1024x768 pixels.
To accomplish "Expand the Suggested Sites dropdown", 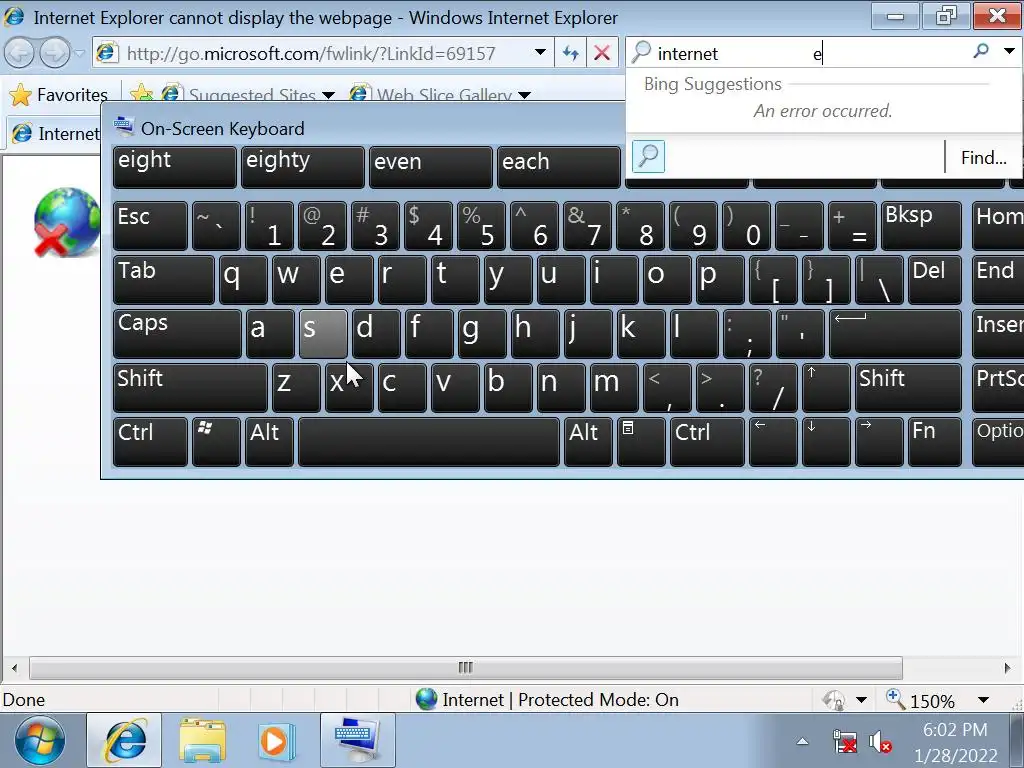I will (328, 95).
